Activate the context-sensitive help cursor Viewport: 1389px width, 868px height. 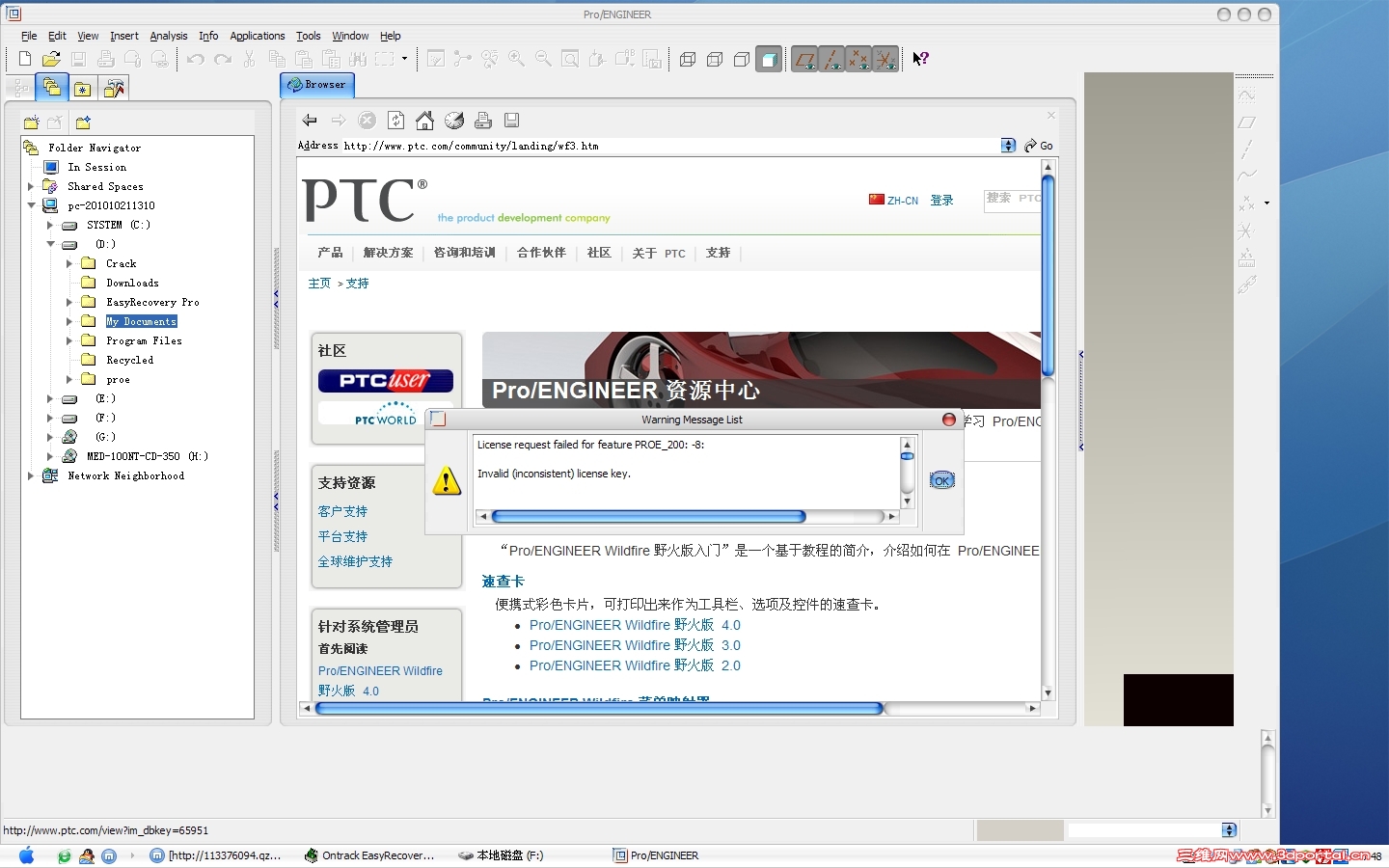pyautogui.click(x=920, y=59)
